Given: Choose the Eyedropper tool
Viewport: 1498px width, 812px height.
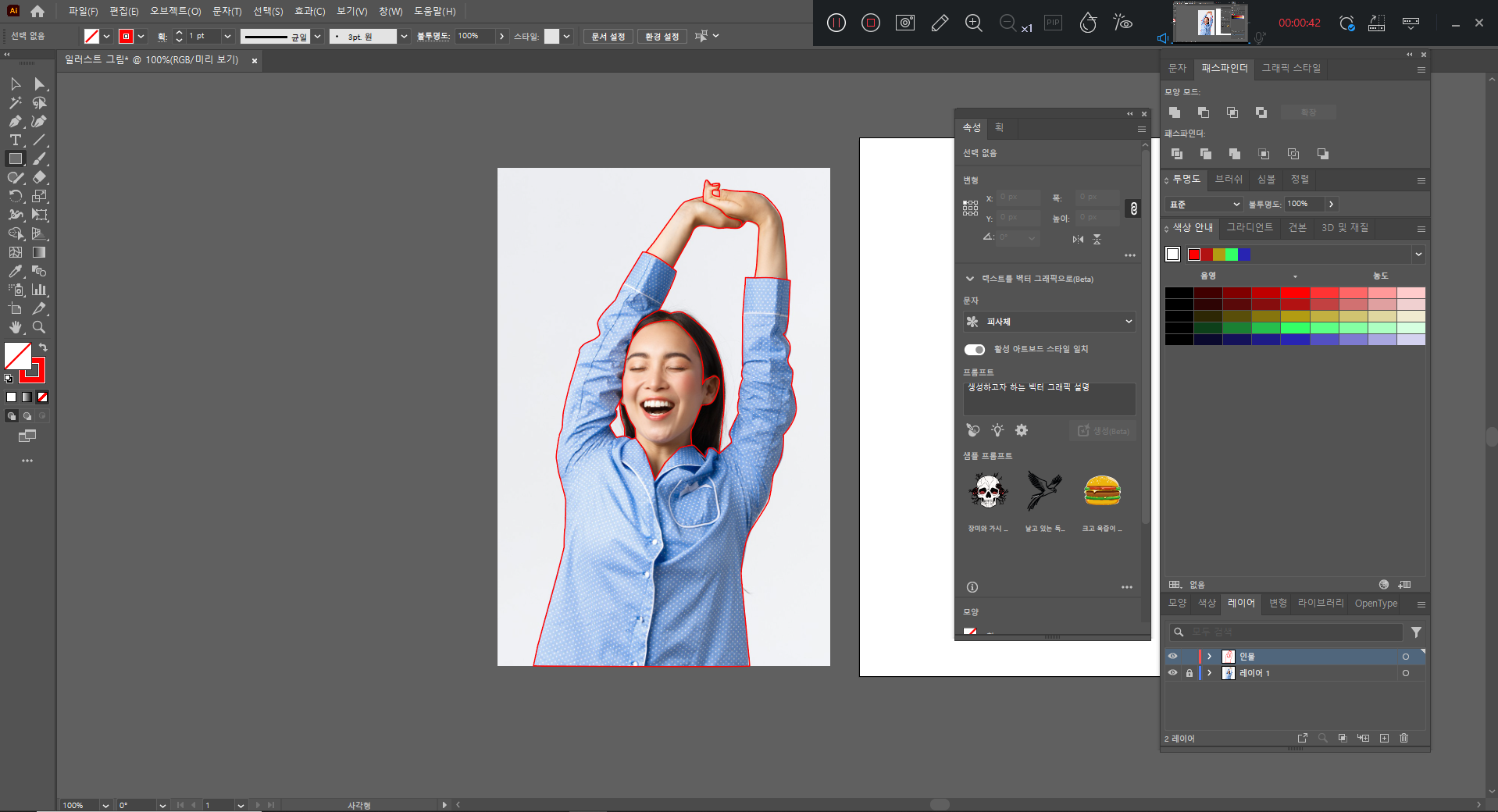Looking at the screenshot, I should point(15,272).
